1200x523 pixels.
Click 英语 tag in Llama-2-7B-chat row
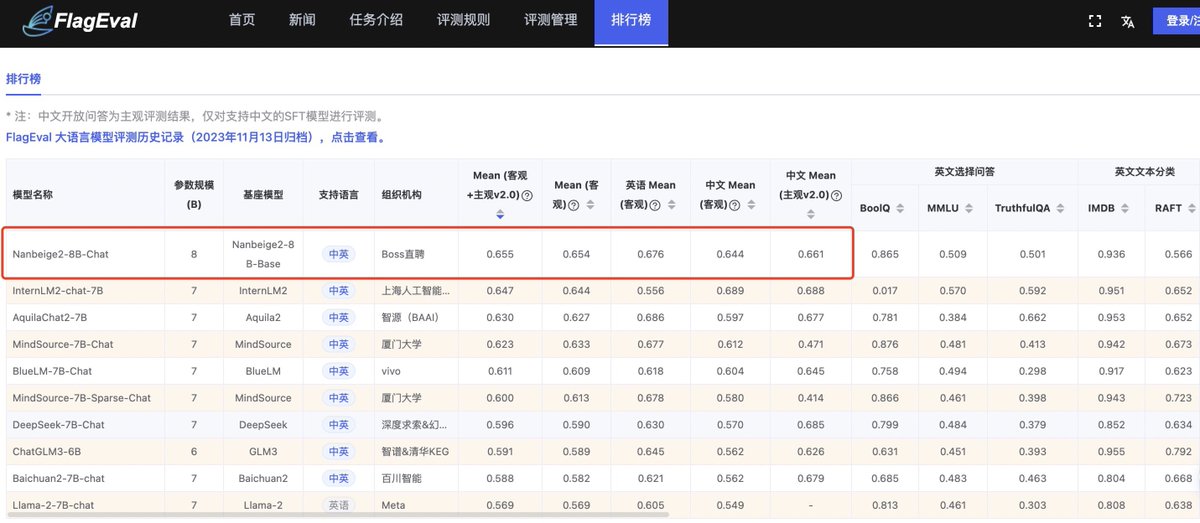click(339, 505)
